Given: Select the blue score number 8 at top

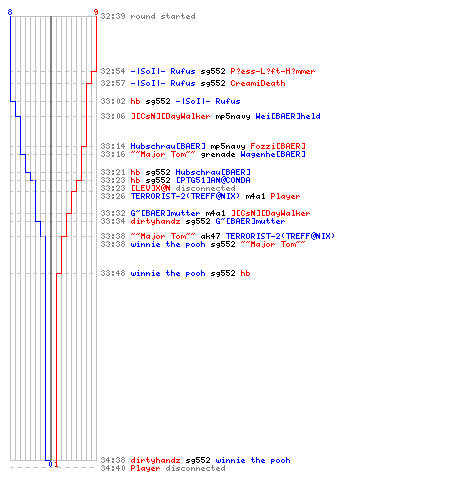Looking at the screenshot, I should coord(10,12).
